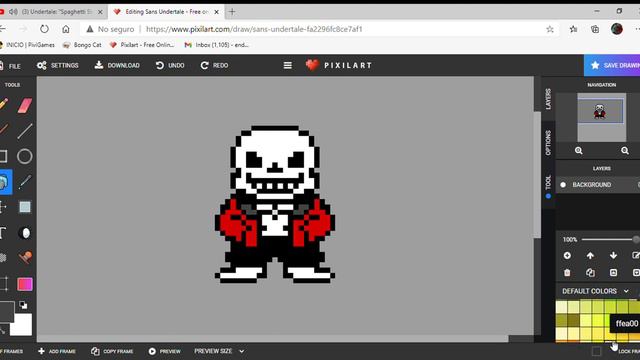Redo the last action

pyautogui.click(x=214, y=65)
